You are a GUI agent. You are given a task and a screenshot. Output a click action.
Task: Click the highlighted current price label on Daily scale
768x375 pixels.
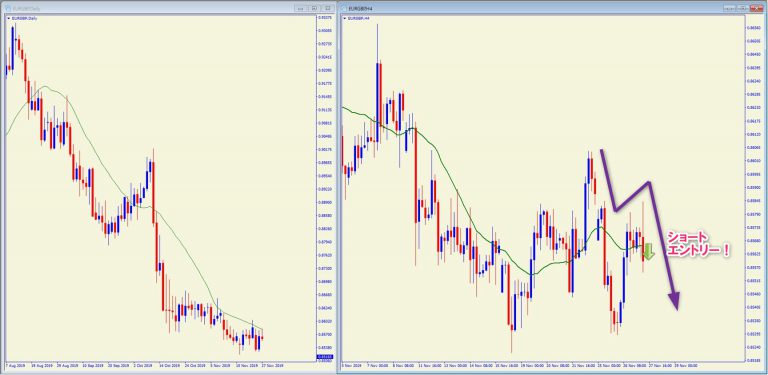326,356
